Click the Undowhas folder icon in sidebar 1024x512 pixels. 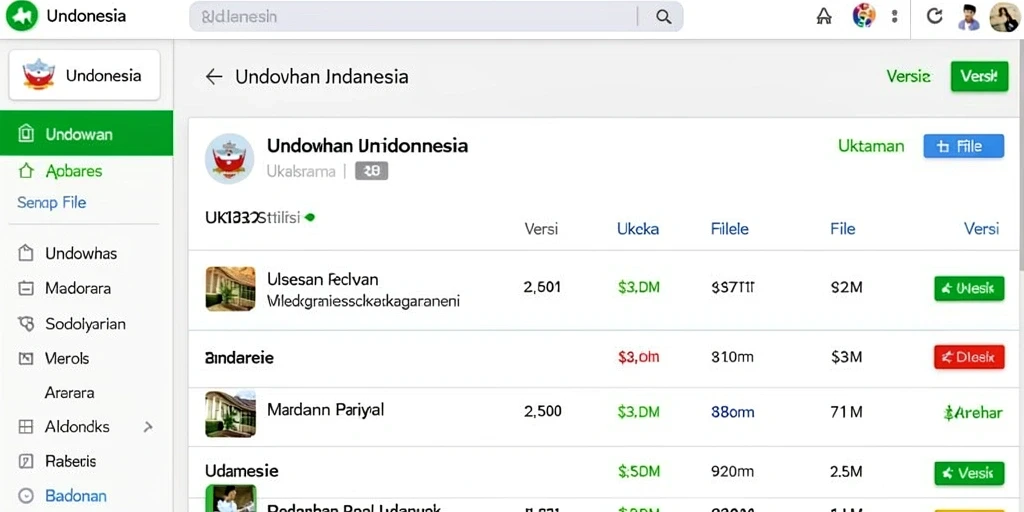[x=25, y=253]
